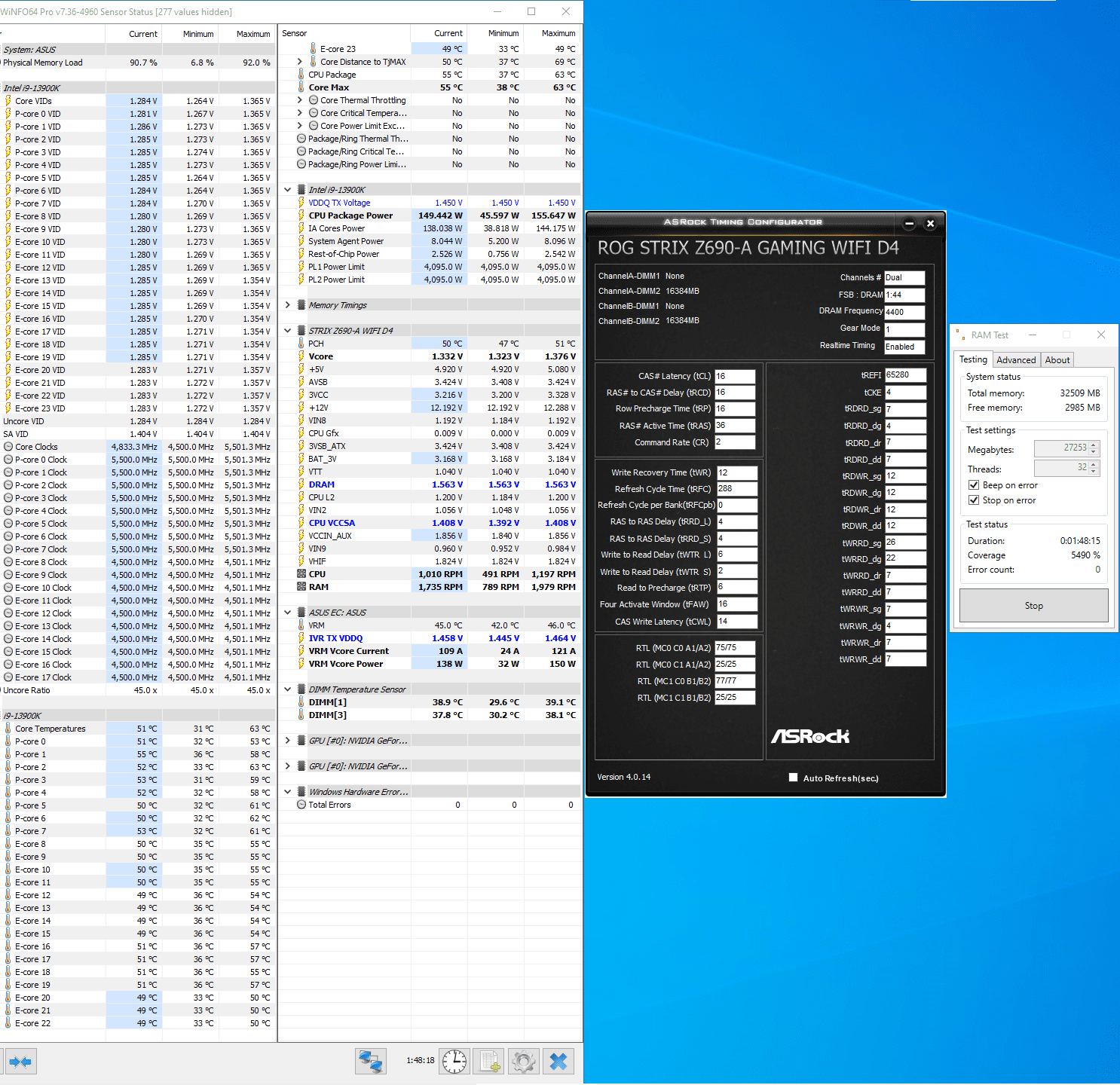This screenshot has width=1120, height=1085.
Task: Select the VDDQ TX Voltage row
Action: [431, 203]
